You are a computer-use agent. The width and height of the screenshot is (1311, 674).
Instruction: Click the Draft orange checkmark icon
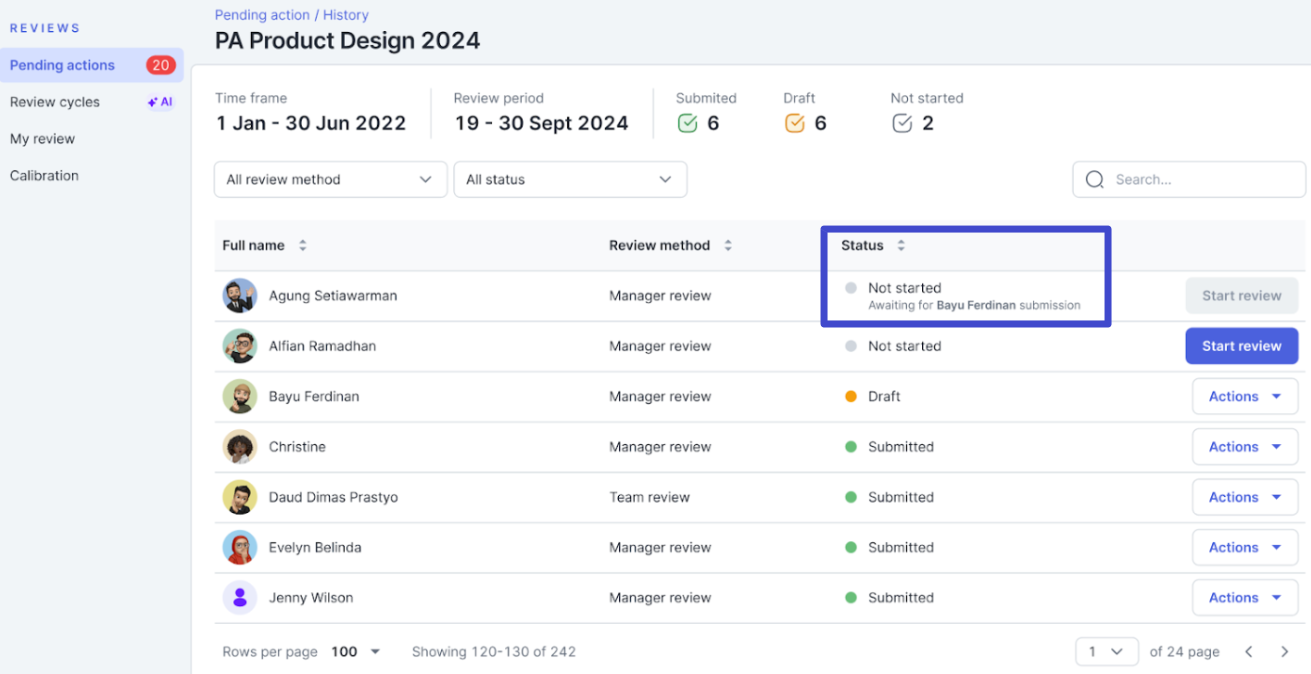pos(795,124)
